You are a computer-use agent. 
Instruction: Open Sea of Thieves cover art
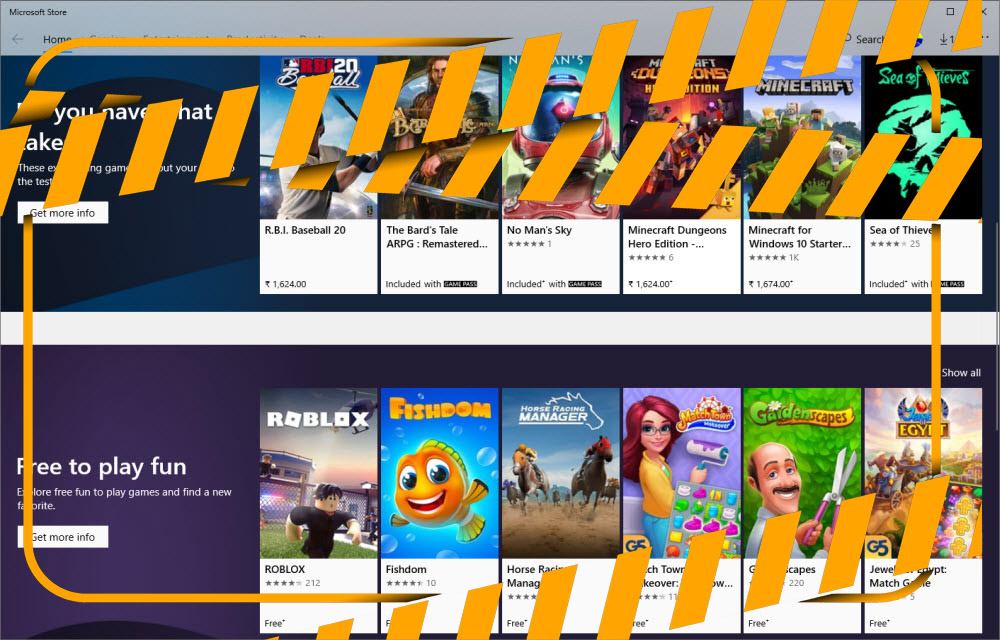(923, 138)
